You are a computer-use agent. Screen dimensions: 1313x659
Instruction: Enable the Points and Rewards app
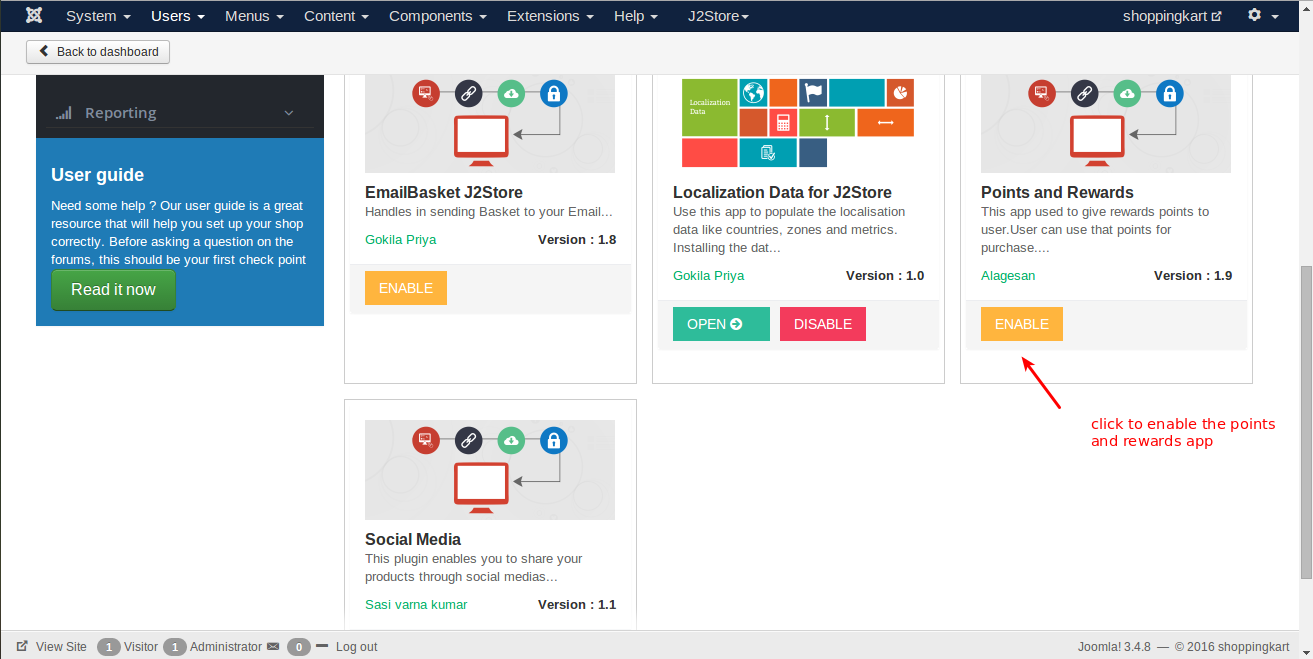[x=1021, y=324]
